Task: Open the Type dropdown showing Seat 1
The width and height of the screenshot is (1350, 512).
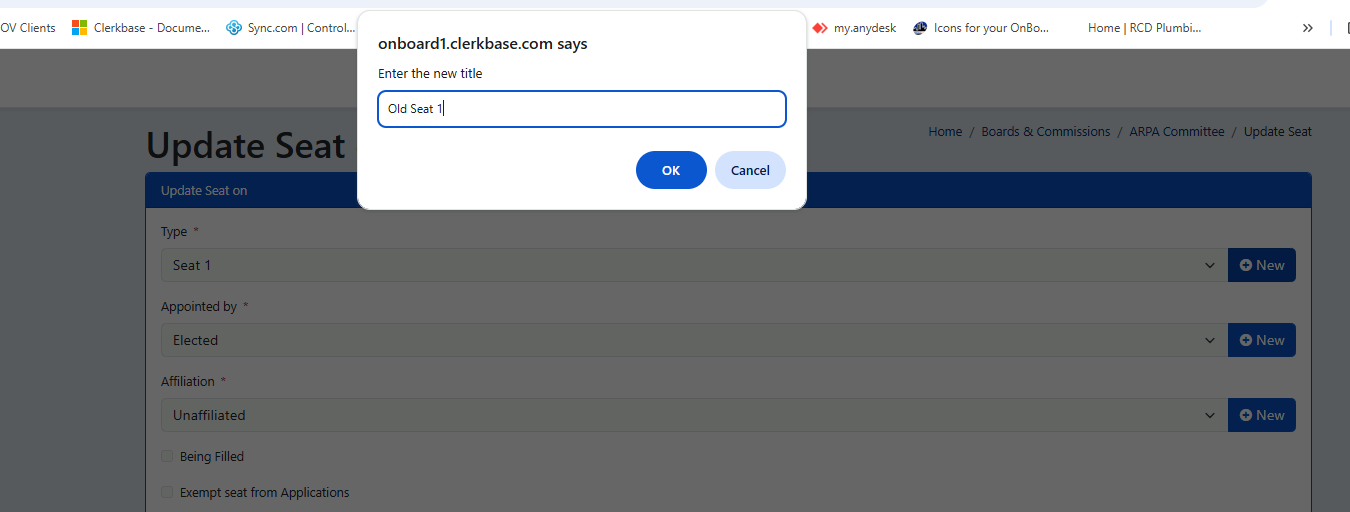Action: 694,265
